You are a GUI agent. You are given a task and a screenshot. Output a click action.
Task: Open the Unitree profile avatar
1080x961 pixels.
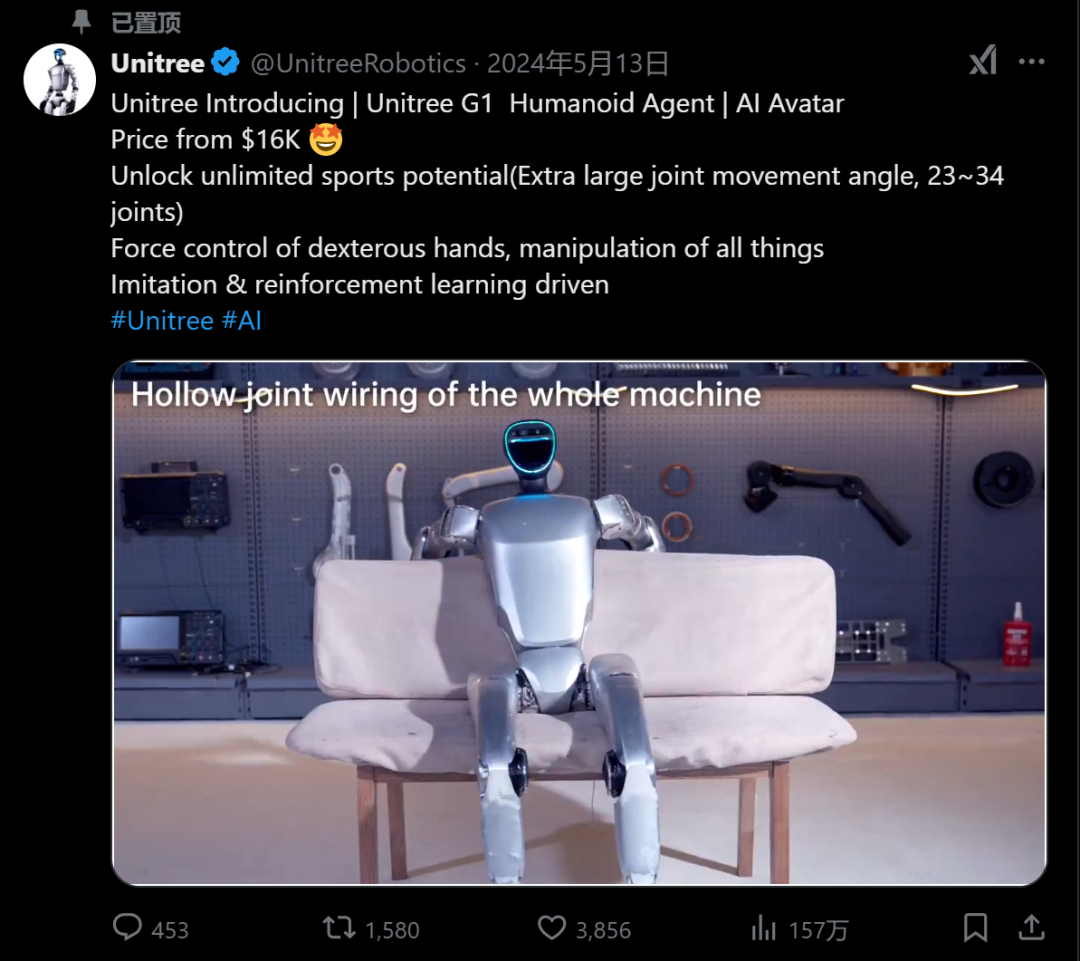coord(59,79)
